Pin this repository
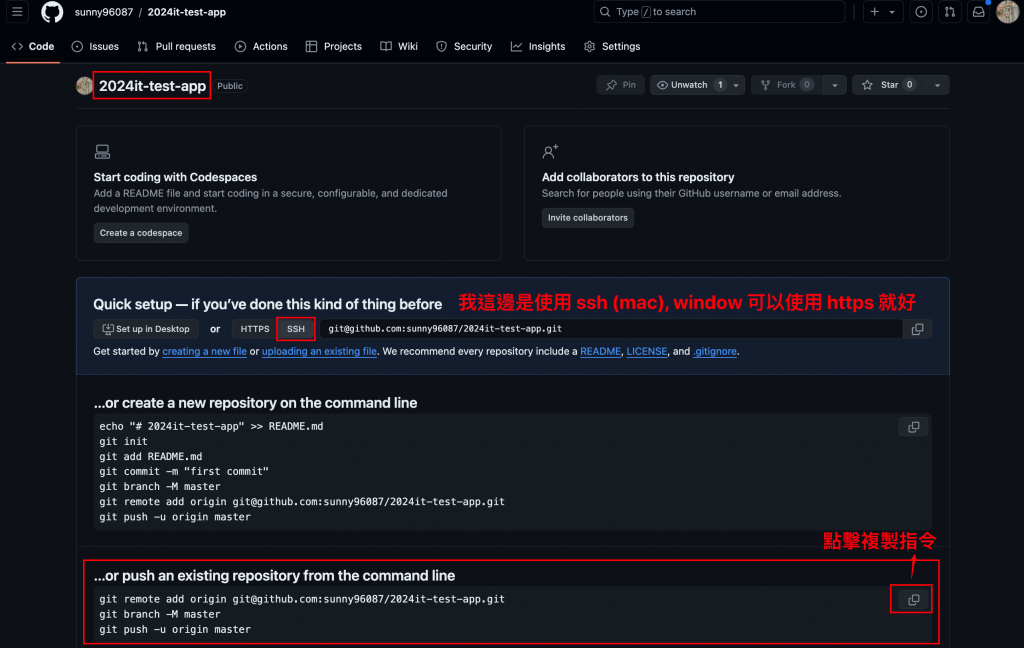The height and width of the screenshot is (648, 1024). pos(620,85)
